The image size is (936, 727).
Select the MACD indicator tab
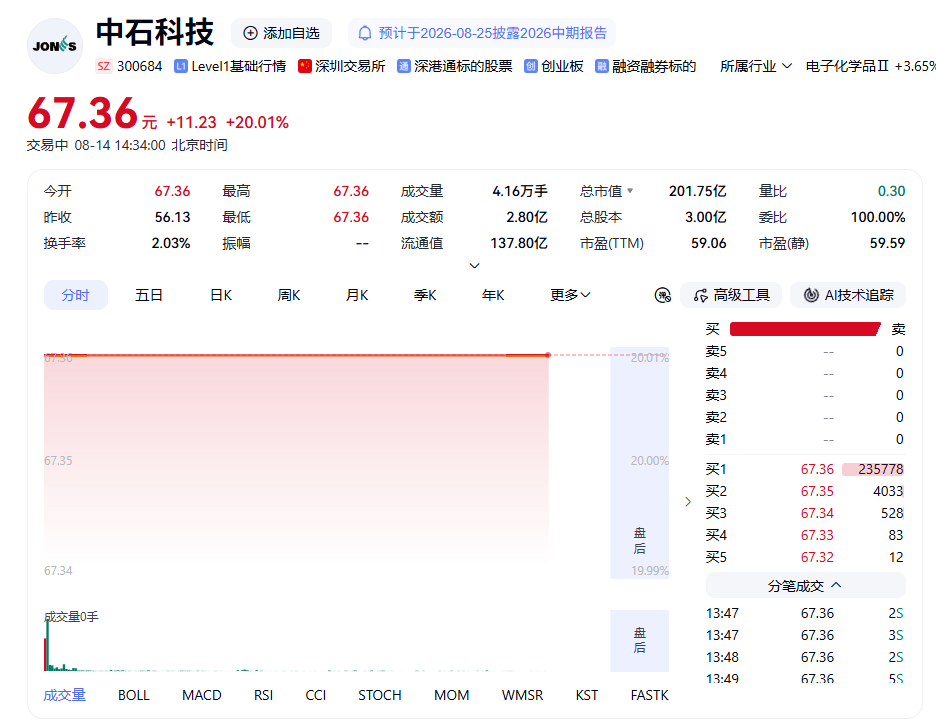(x=202, y=695)
